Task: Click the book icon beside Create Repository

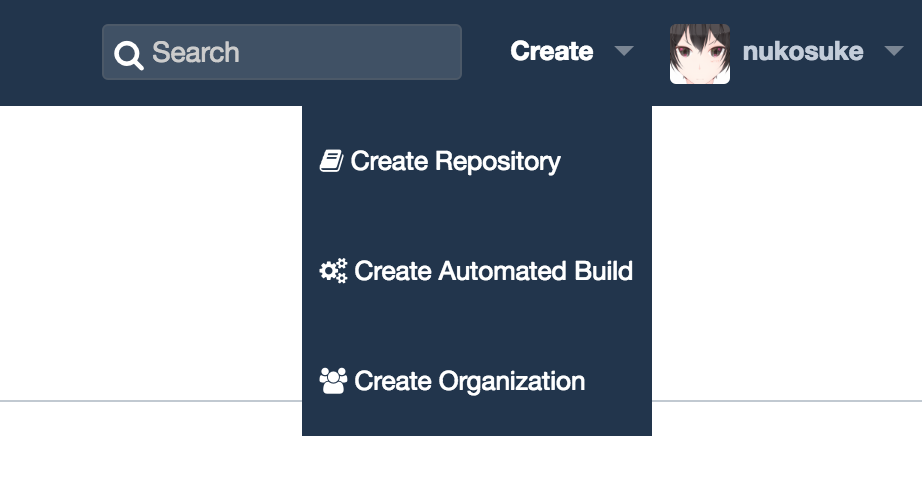Action: 332,160
